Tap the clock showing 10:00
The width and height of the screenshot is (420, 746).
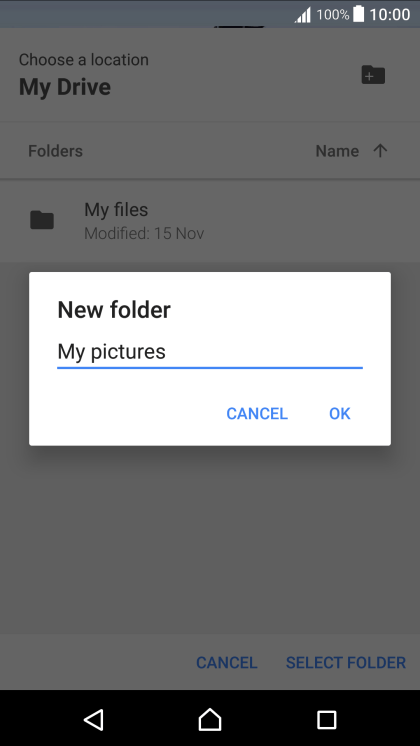[x=390, y=15]
